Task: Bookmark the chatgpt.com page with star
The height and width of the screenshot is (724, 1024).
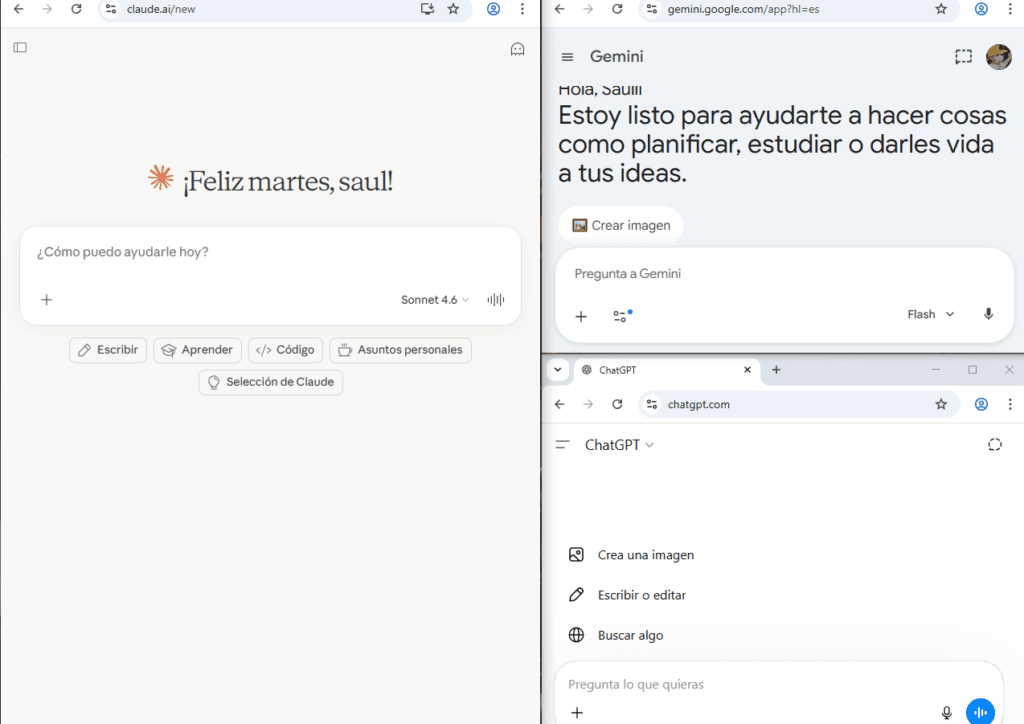Action: point(941,404)
